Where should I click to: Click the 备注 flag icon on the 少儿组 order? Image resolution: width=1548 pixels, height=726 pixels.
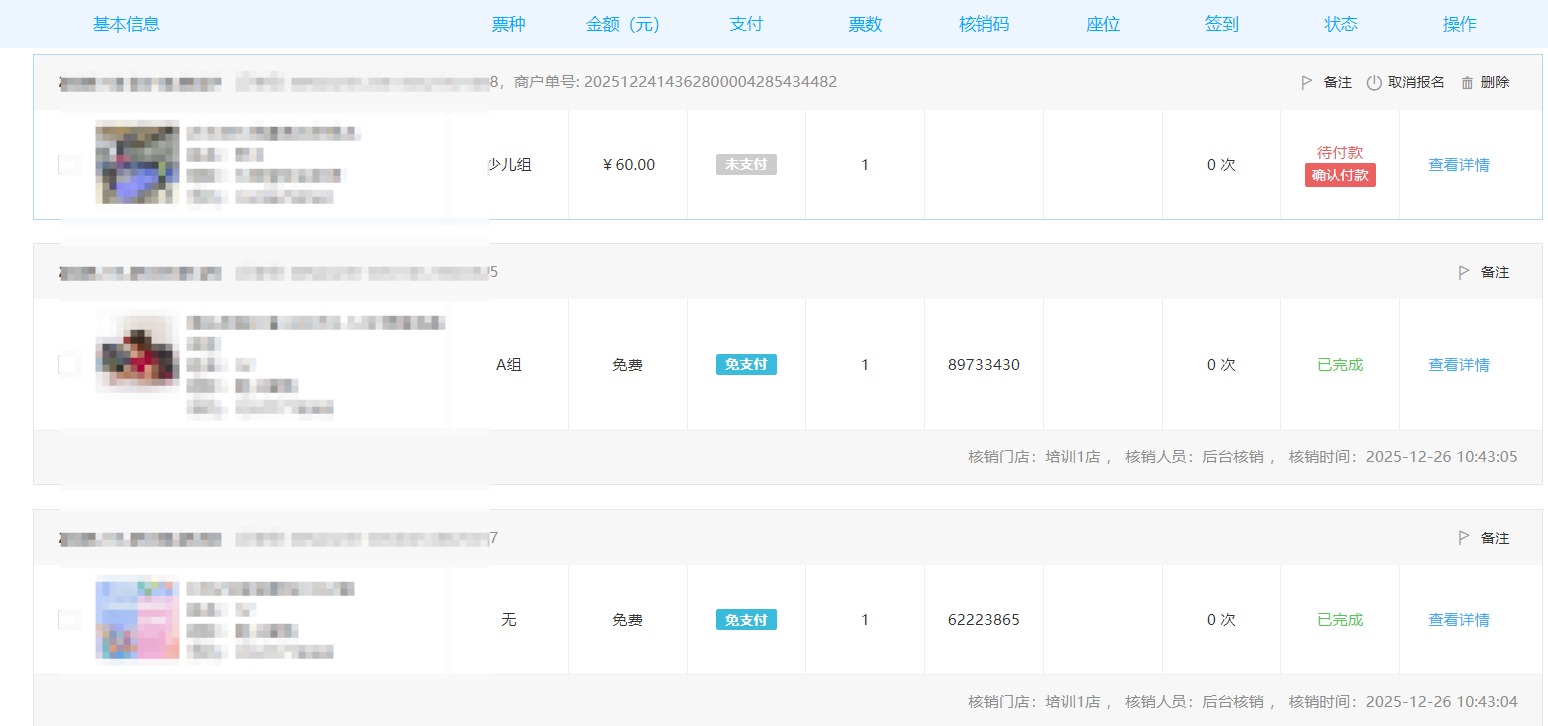pos(1306,83)
